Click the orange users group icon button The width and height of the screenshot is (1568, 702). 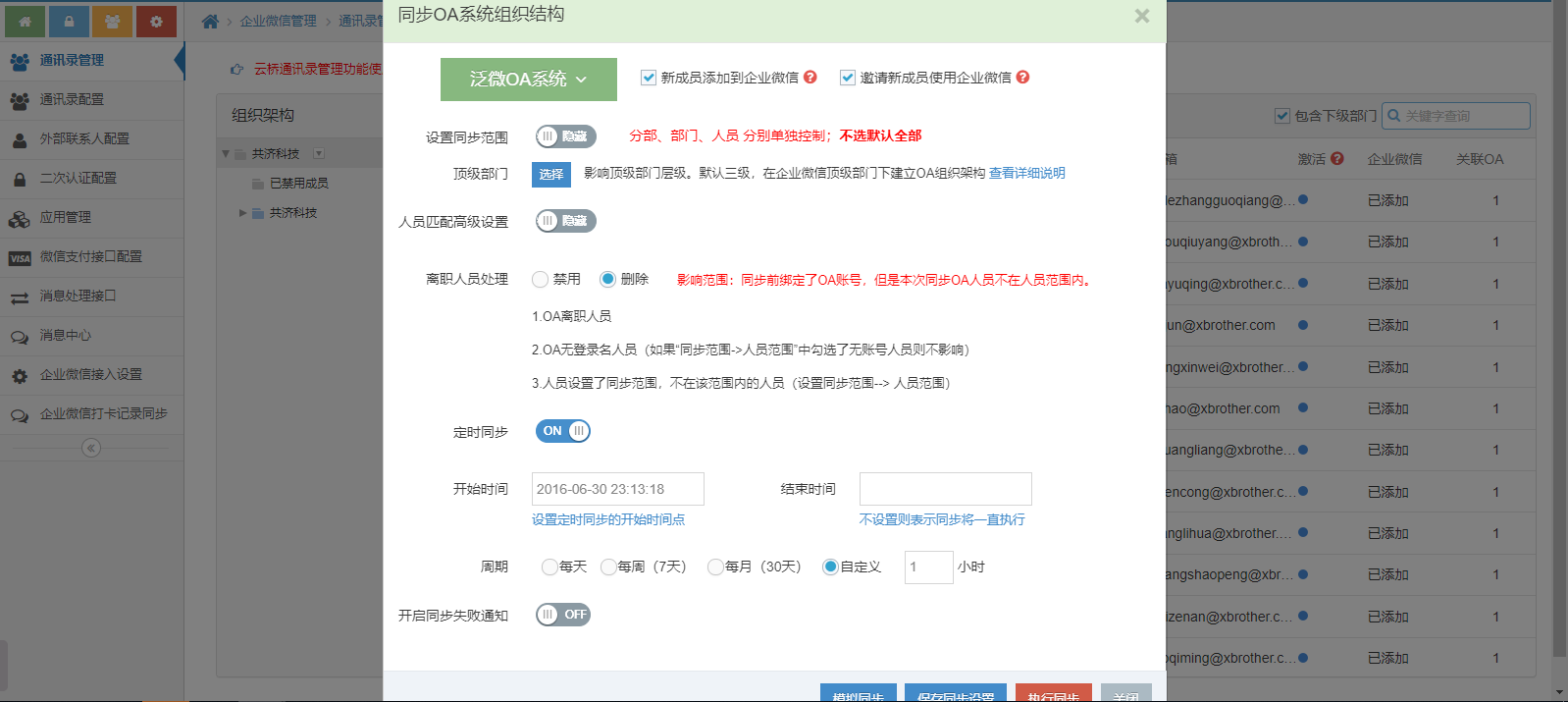[113, 21]
